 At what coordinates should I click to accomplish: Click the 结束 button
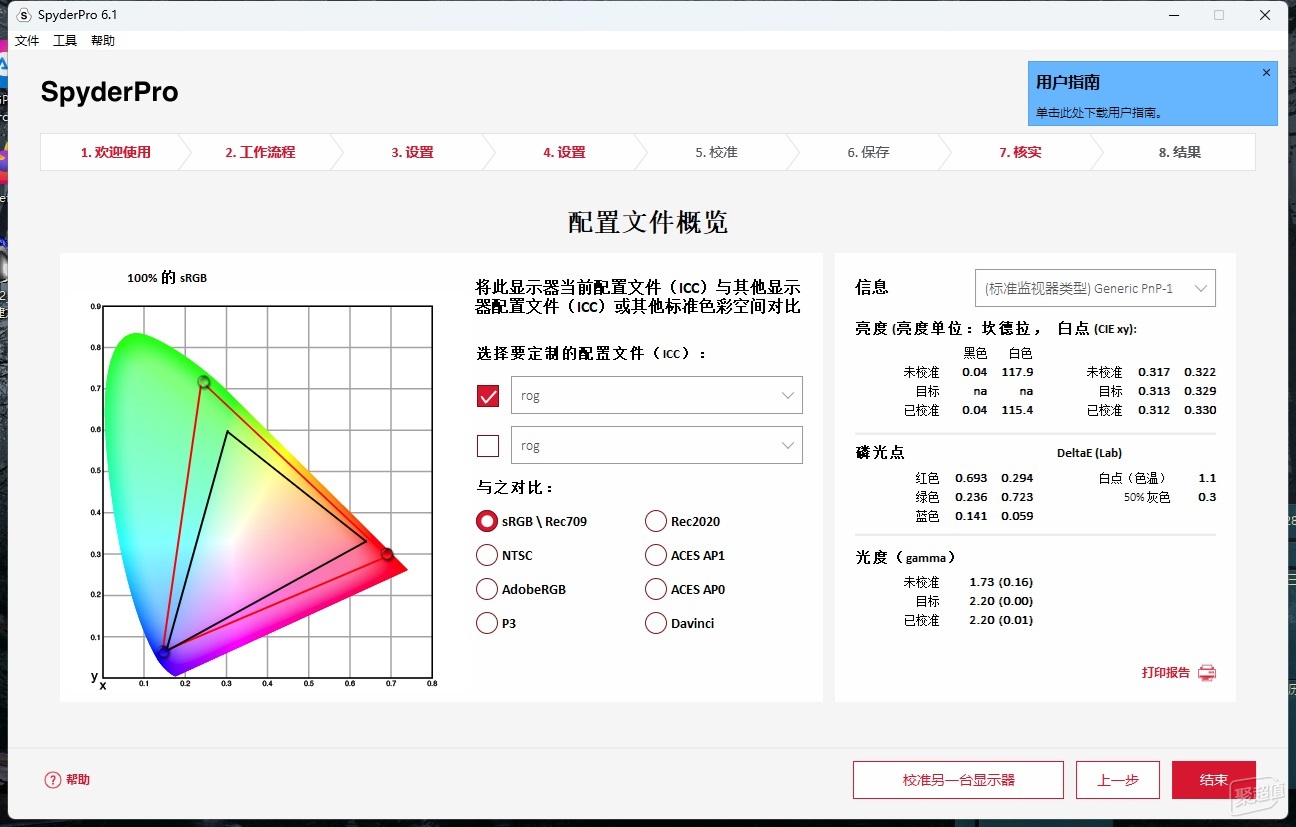click(x=1213, y=780)
